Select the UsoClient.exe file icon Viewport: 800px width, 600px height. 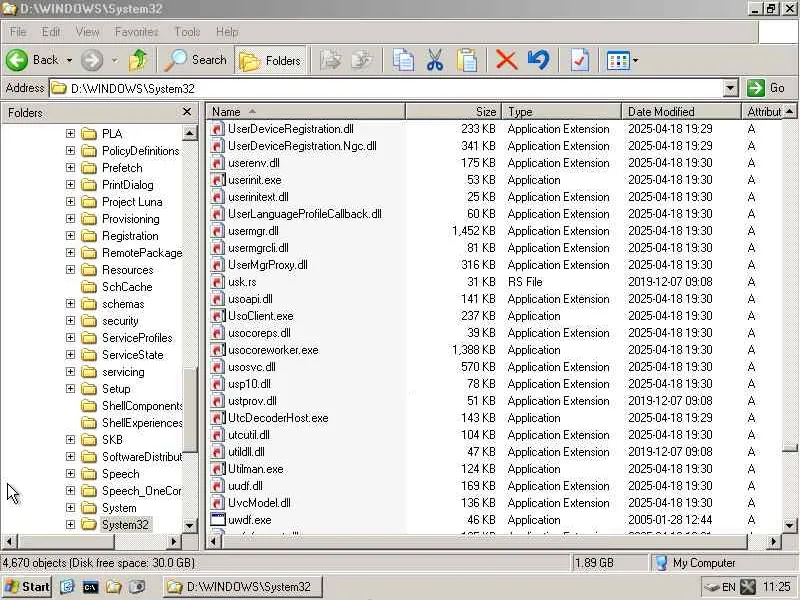[218, 316]
